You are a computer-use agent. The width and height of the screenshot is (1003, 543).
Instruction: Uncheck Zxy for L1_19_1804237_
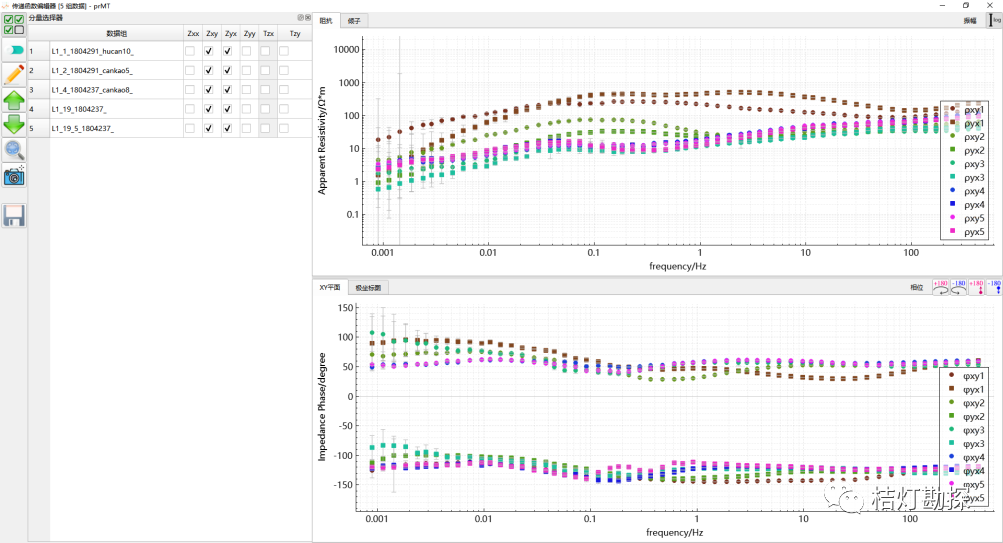coord(209,109)
